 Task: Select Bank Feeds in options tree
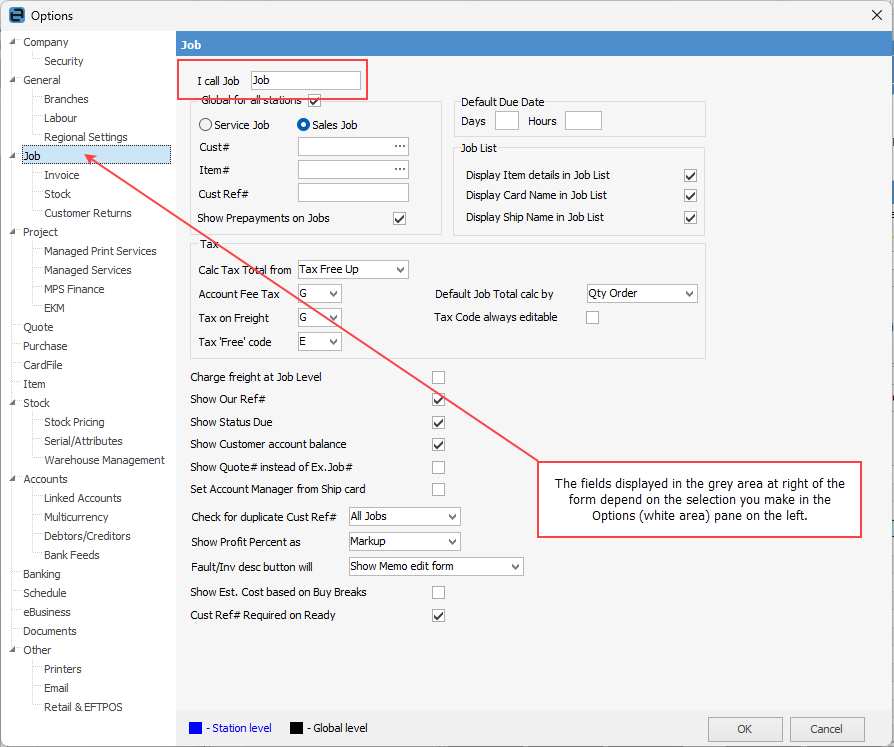pyautogui.click(x=72, y=555)
